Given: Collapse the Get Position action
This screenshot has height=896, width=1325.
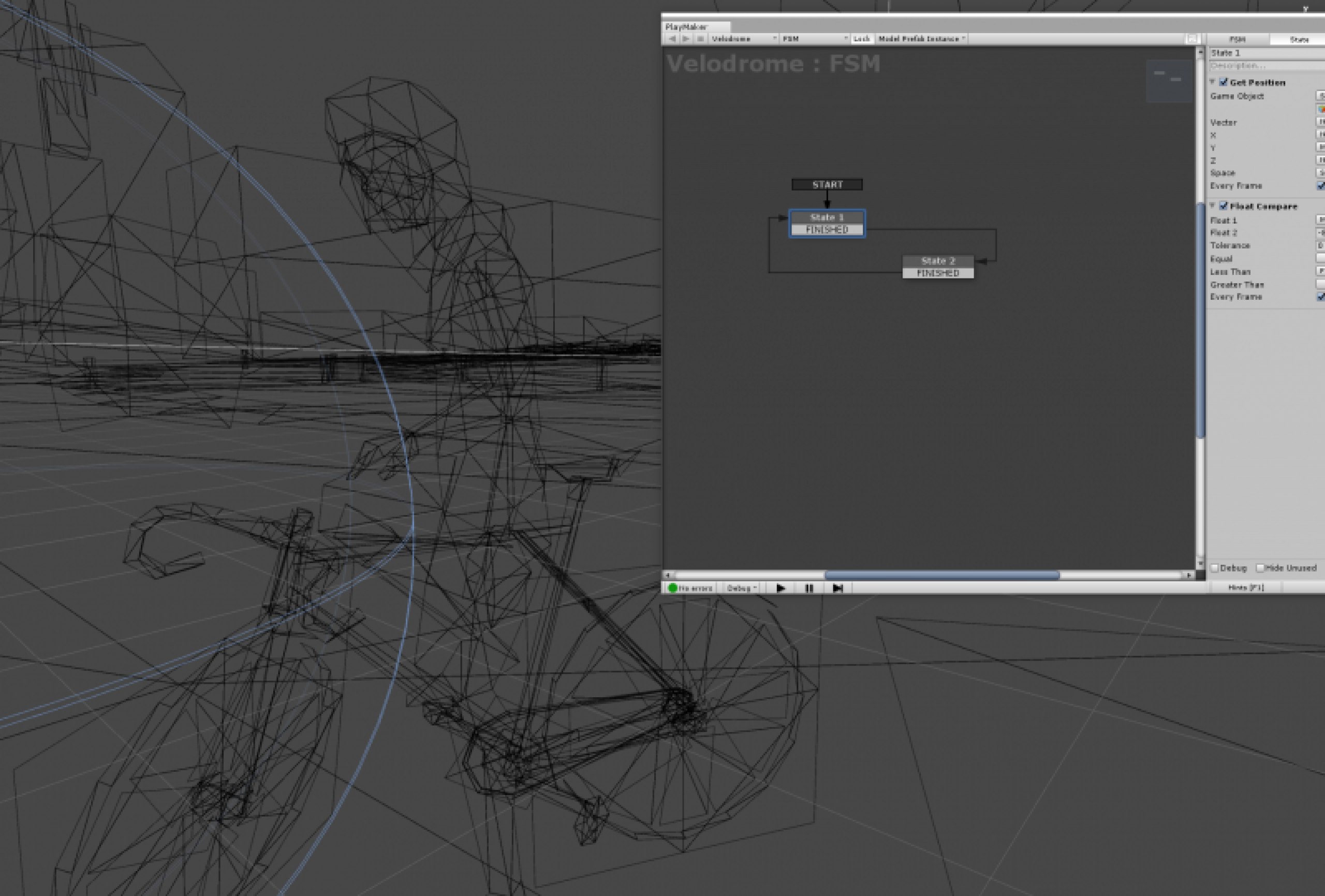Looking at the screenshot, I should [x=1213, y=82].
